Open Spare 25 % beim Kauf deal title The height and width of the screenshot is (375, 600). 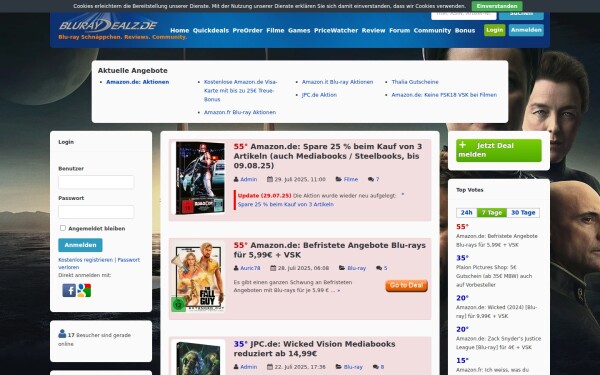click(329, 156)
